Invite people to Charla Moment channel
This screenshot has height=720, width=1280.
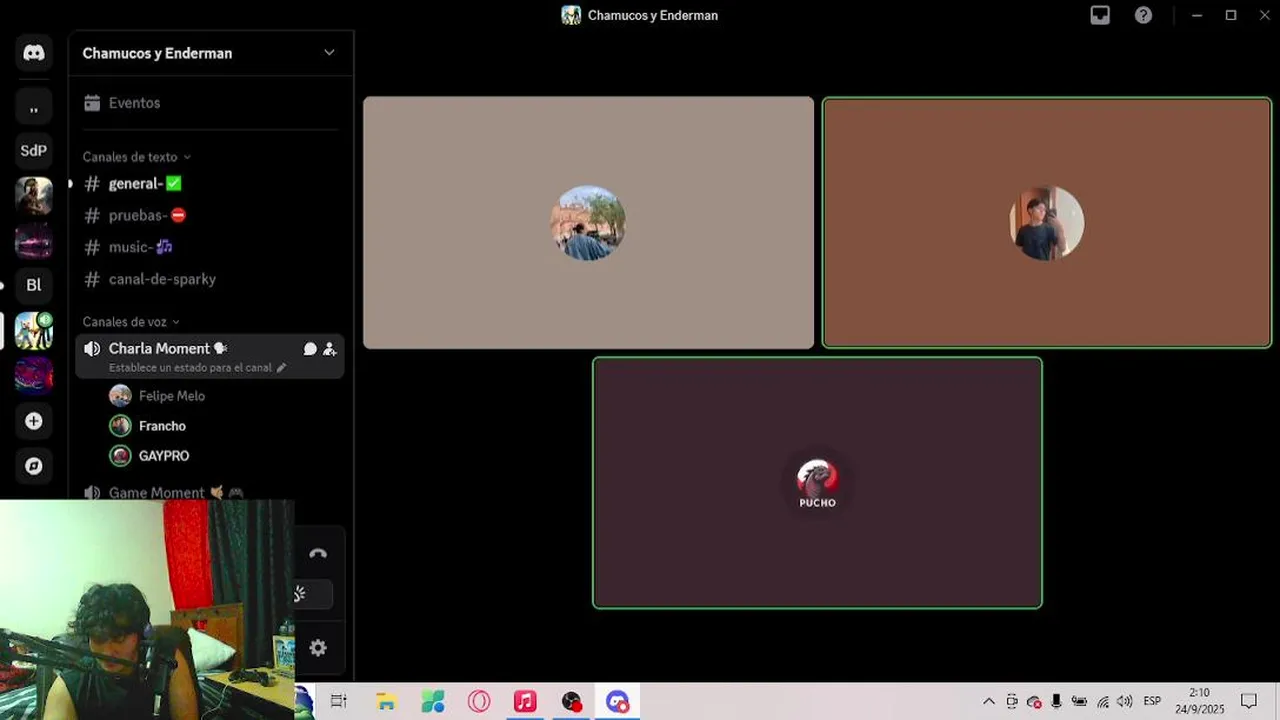[x=330, y=349]
